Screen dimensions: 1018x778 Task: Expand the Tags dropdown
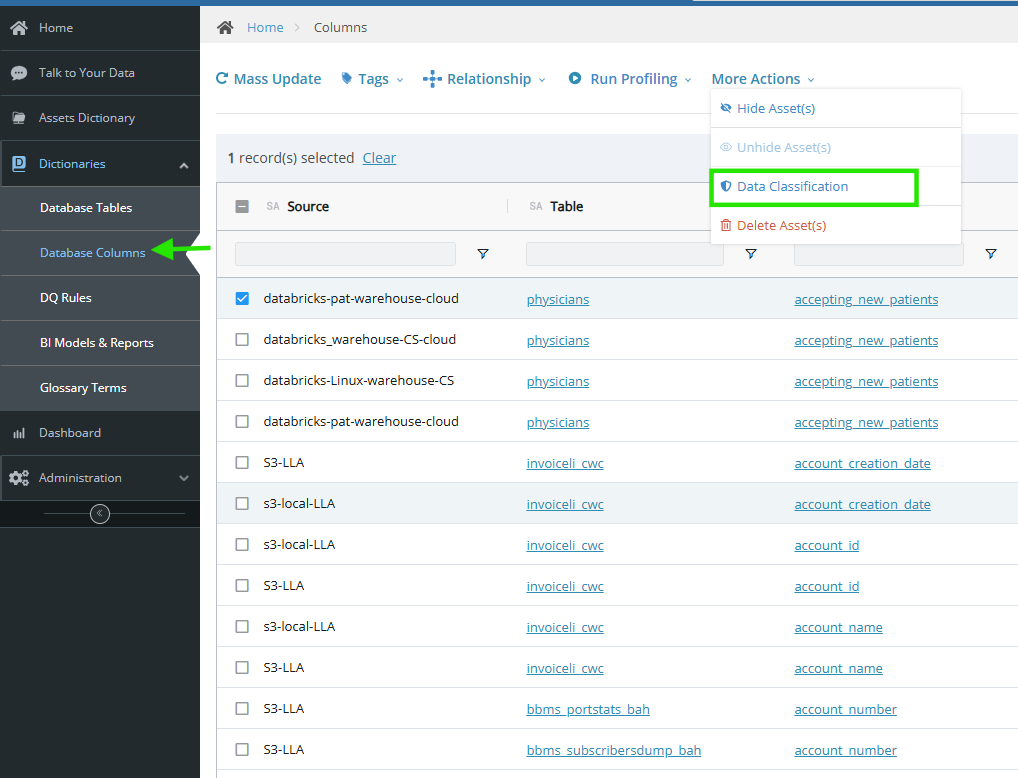pos(372,79)
